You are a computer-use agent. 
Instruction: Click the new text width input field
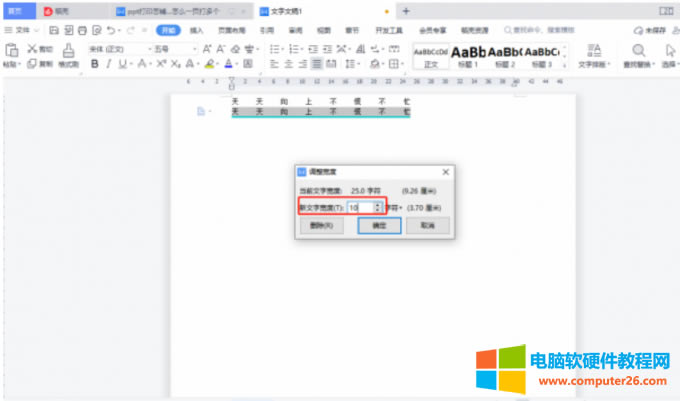(x=360, y=208)
